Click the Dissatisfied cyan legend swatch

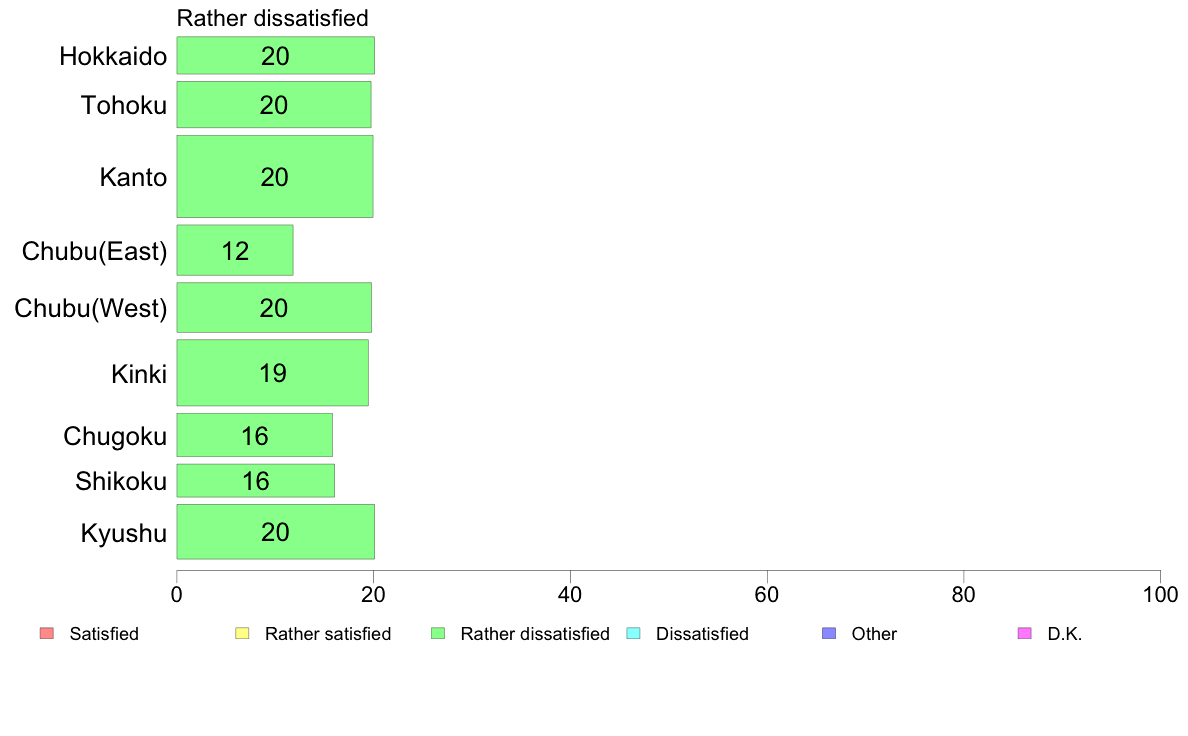pyautogui.click(x=633, y=633)
